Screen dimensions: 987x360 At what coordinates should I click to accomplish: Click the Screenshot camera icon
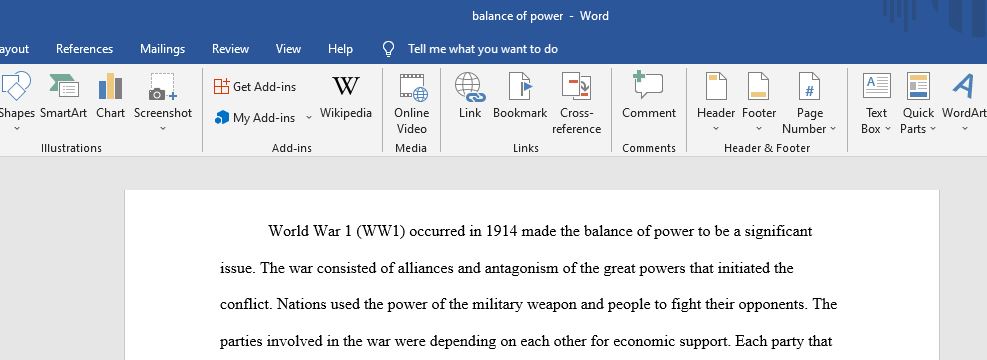163,86
